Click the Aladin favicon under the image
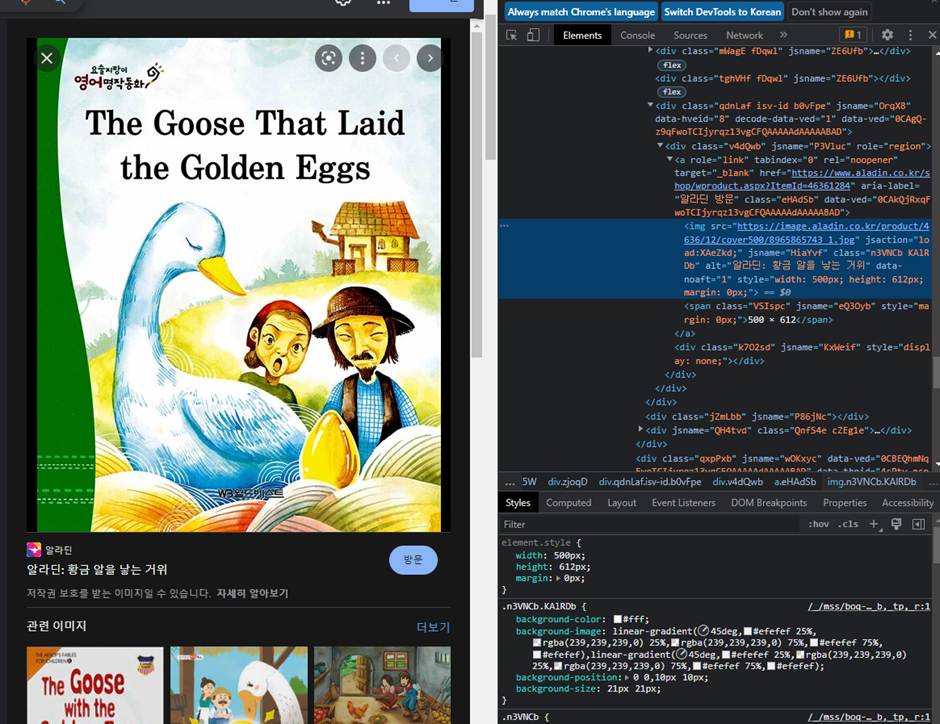The height and width of the screenshot is (724, 940). 34,550
